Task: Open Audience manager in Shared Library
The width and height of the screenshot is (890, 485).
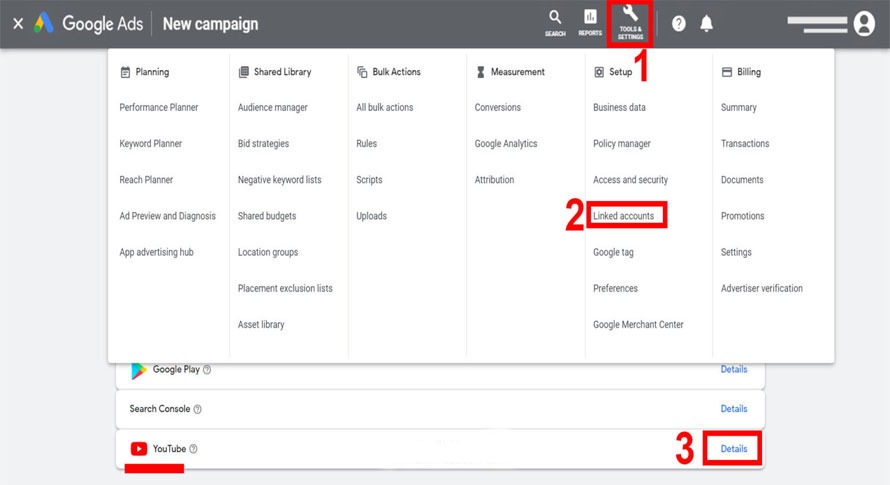Action: [x=273, y=108]
